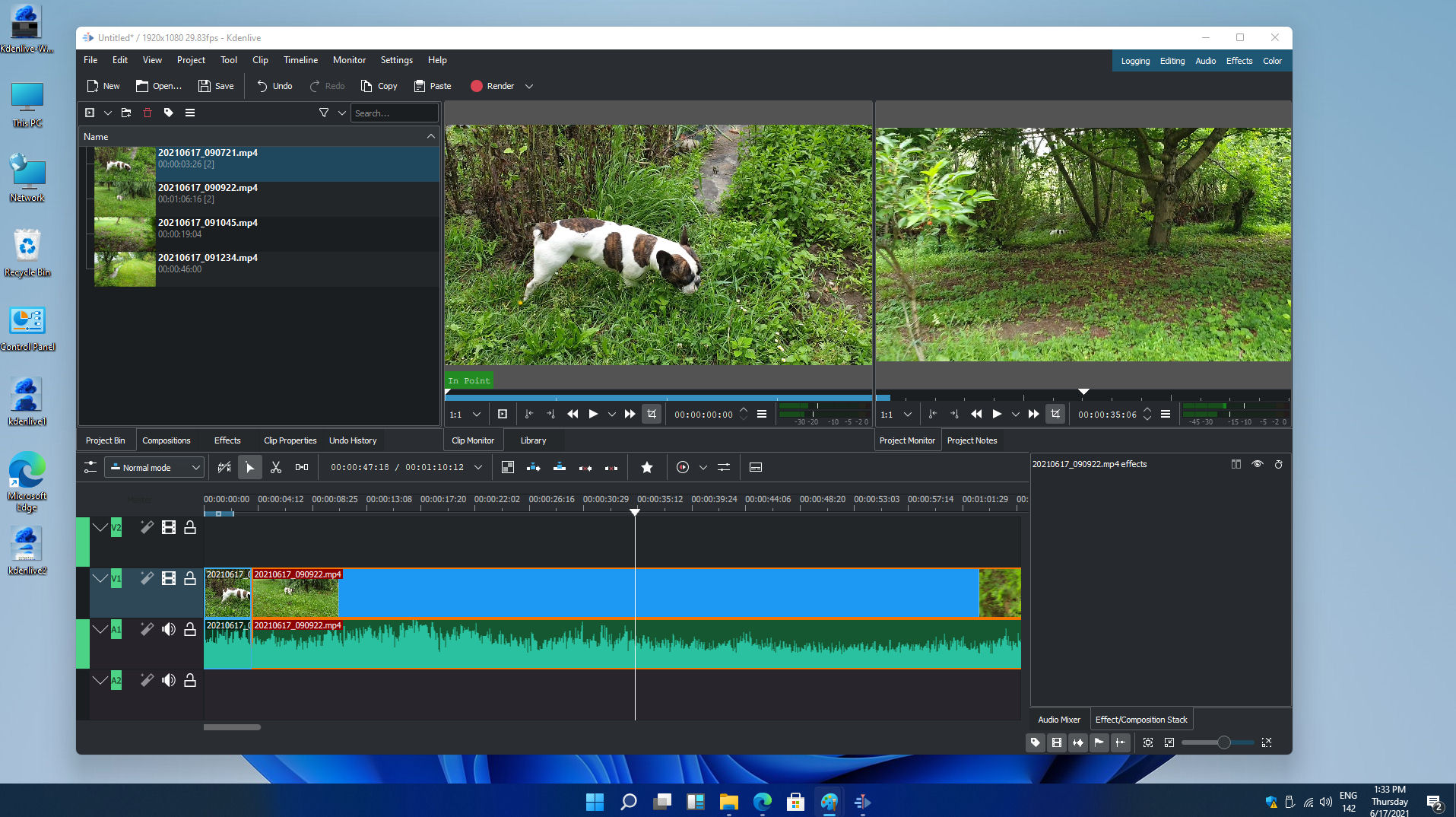This screenshot has width=1456, height=817.
Task: Click the fit zoom to project icon
Action: (x=1148, y=742)
